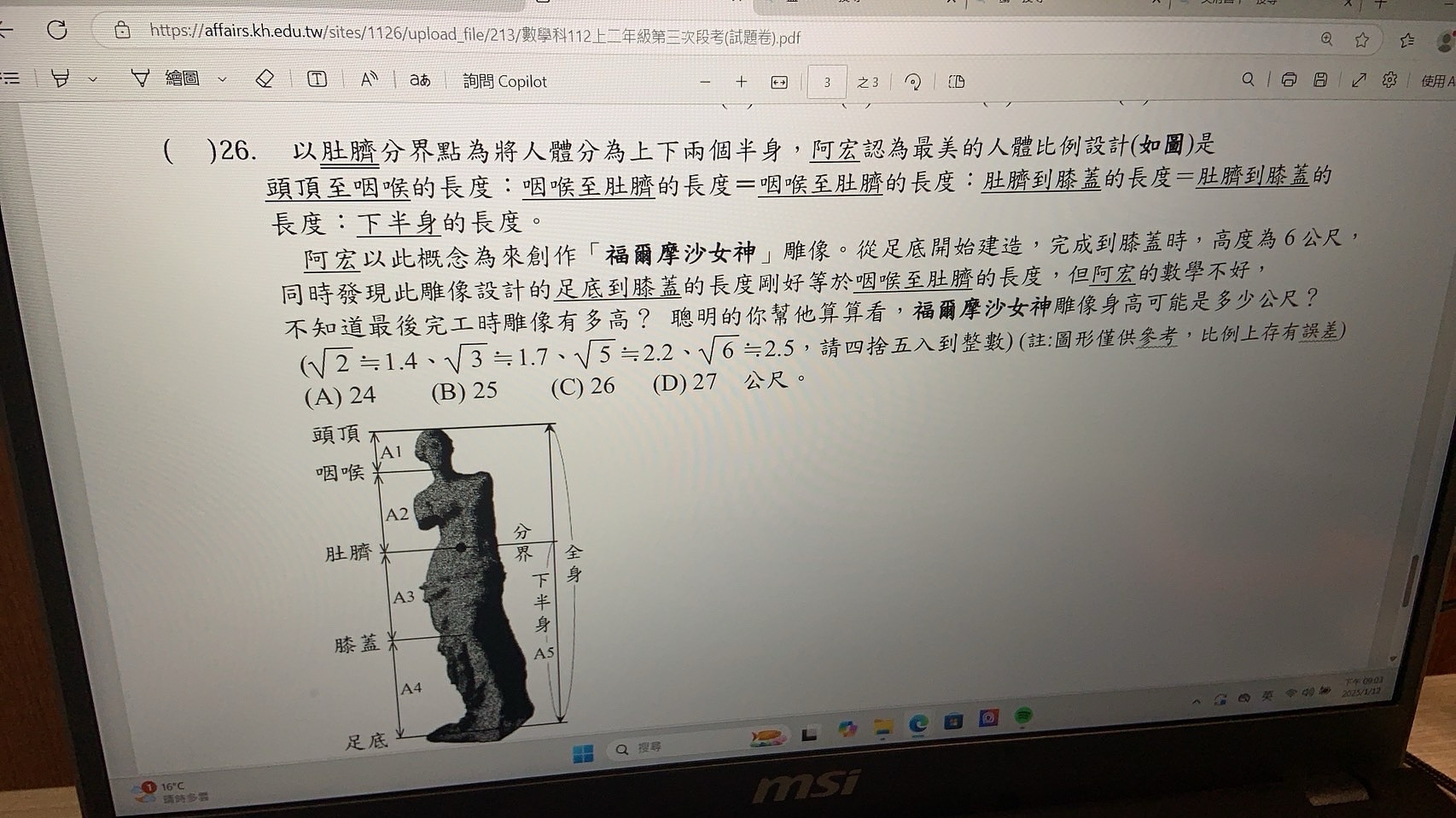Screen dimensions: 1456x818
Task: Click answer option (D) 27
Action: [x=684, y=383]
